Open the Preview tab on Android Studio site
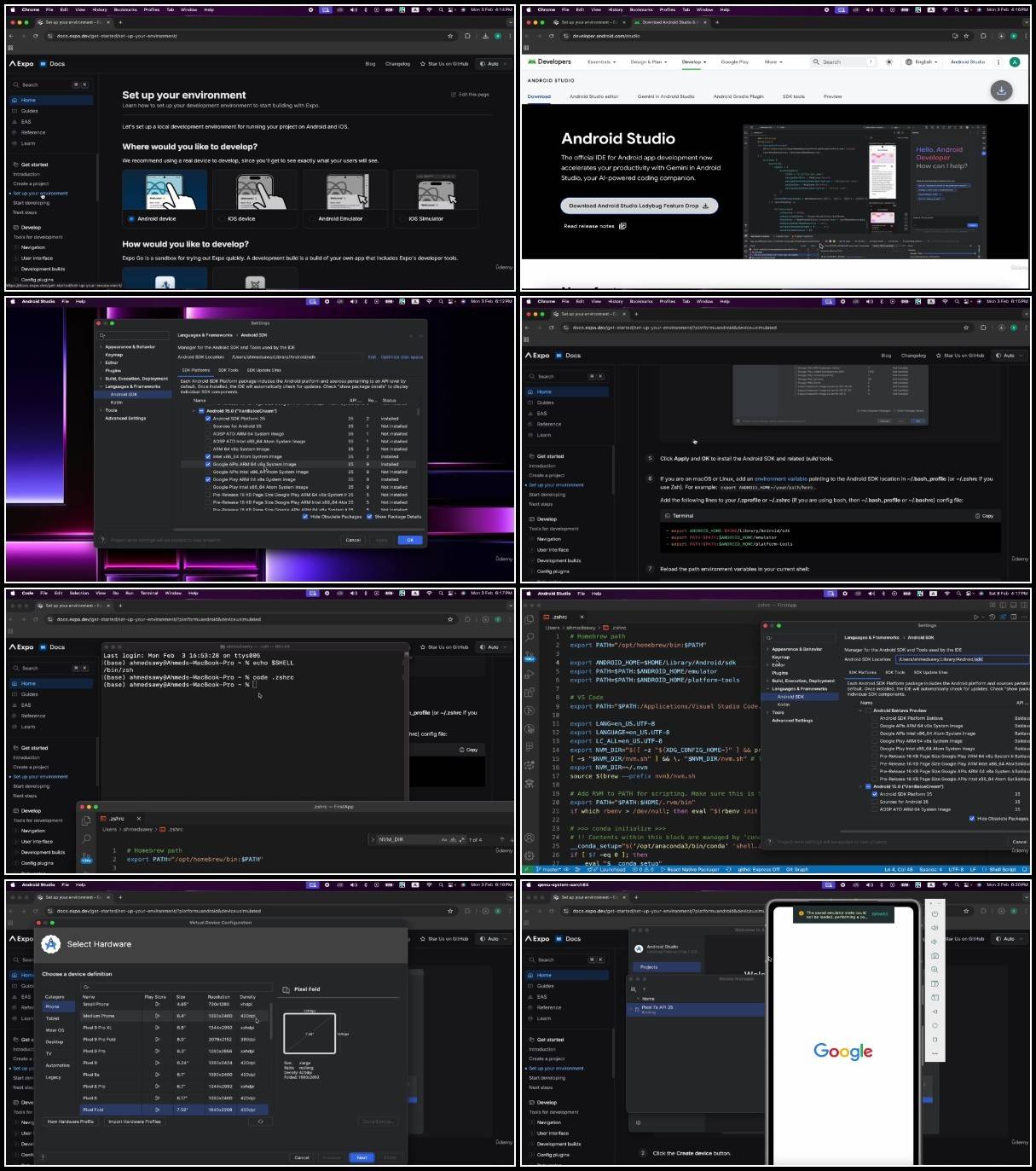 click(x=832, y=96)
